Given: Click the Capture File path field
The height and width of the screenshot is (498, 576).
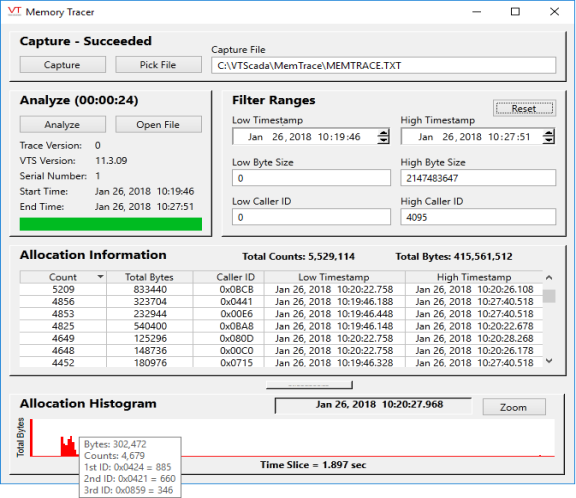Looking at the screenshot, I should (x=383, y=65).
